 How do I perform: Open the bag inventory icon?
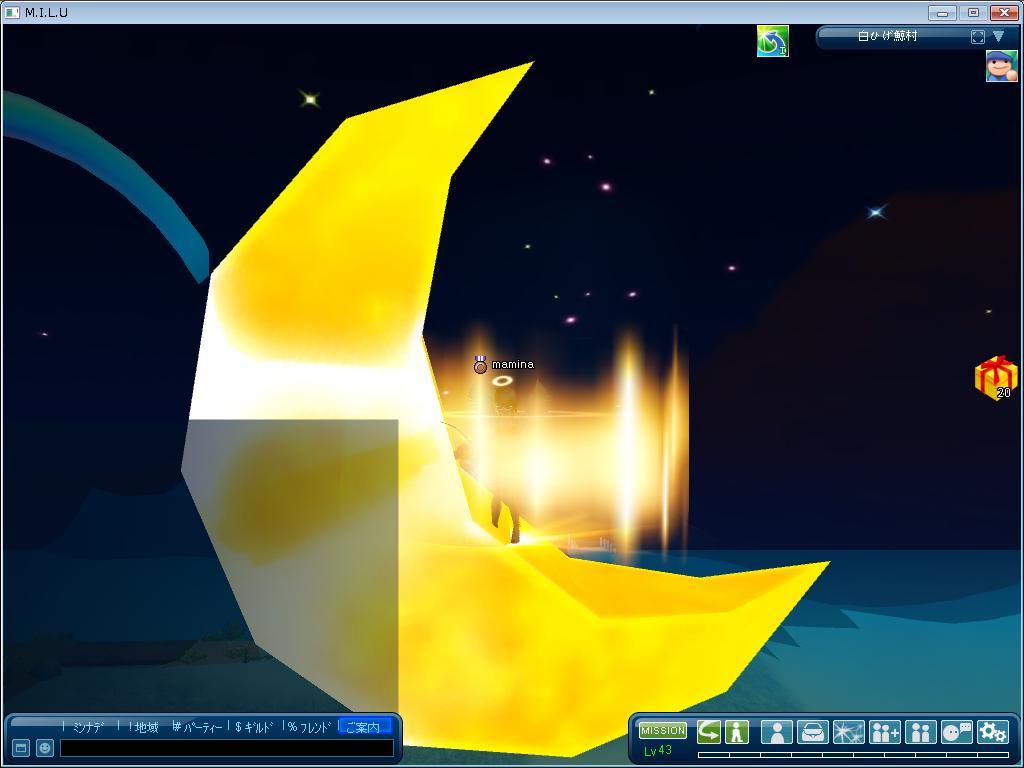812,732
